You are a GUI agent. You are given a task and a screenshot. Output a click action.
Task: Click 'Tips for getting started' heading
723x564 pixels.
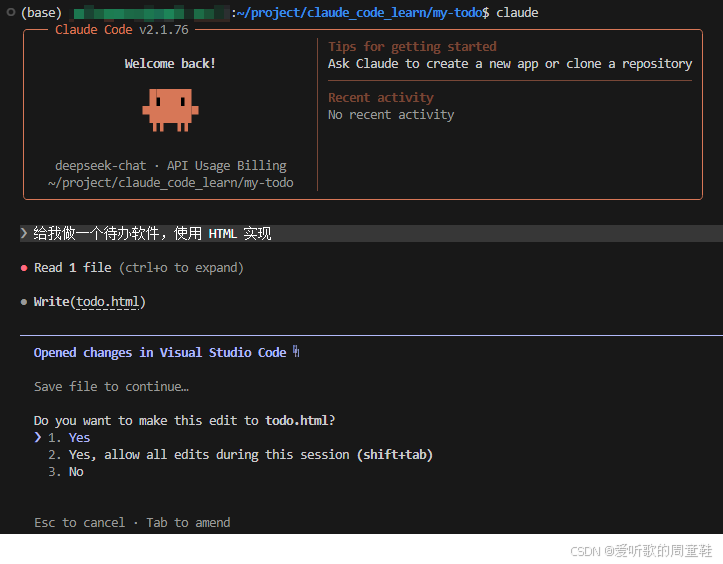pos(412,47)
